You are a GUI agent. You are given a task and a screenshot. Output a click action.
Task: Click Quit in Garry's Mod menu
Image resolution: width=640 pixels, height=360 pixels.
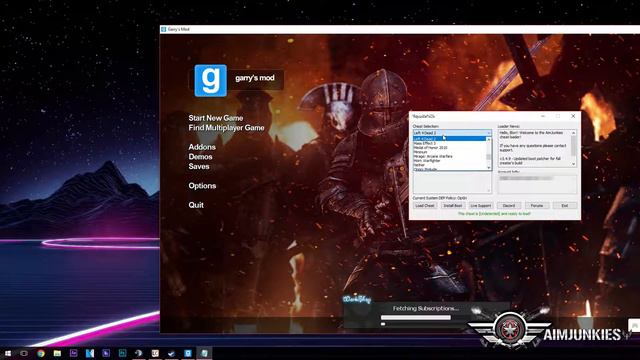click(x=196, y=205)
